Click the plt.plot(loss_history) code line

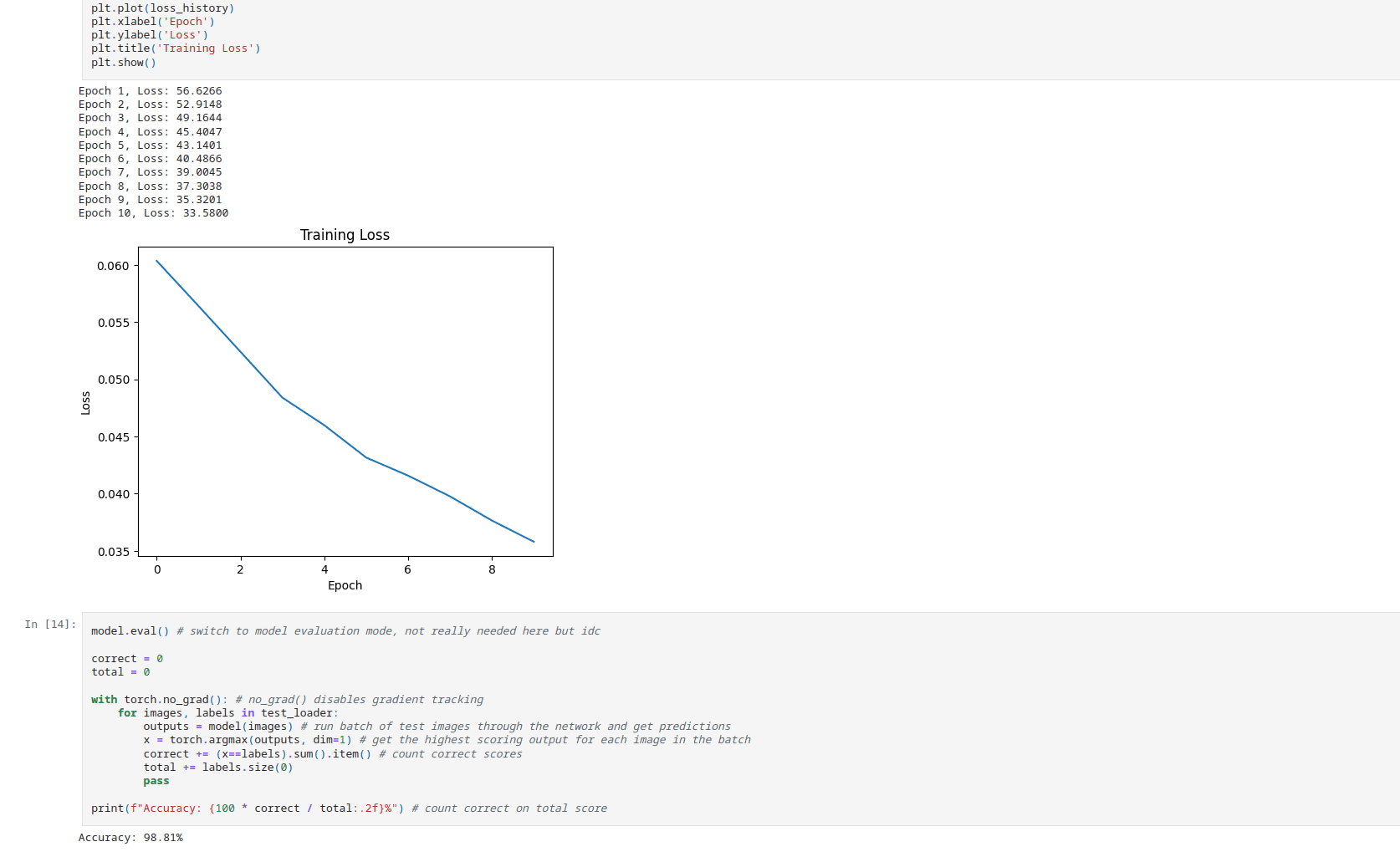coord(163,8)
